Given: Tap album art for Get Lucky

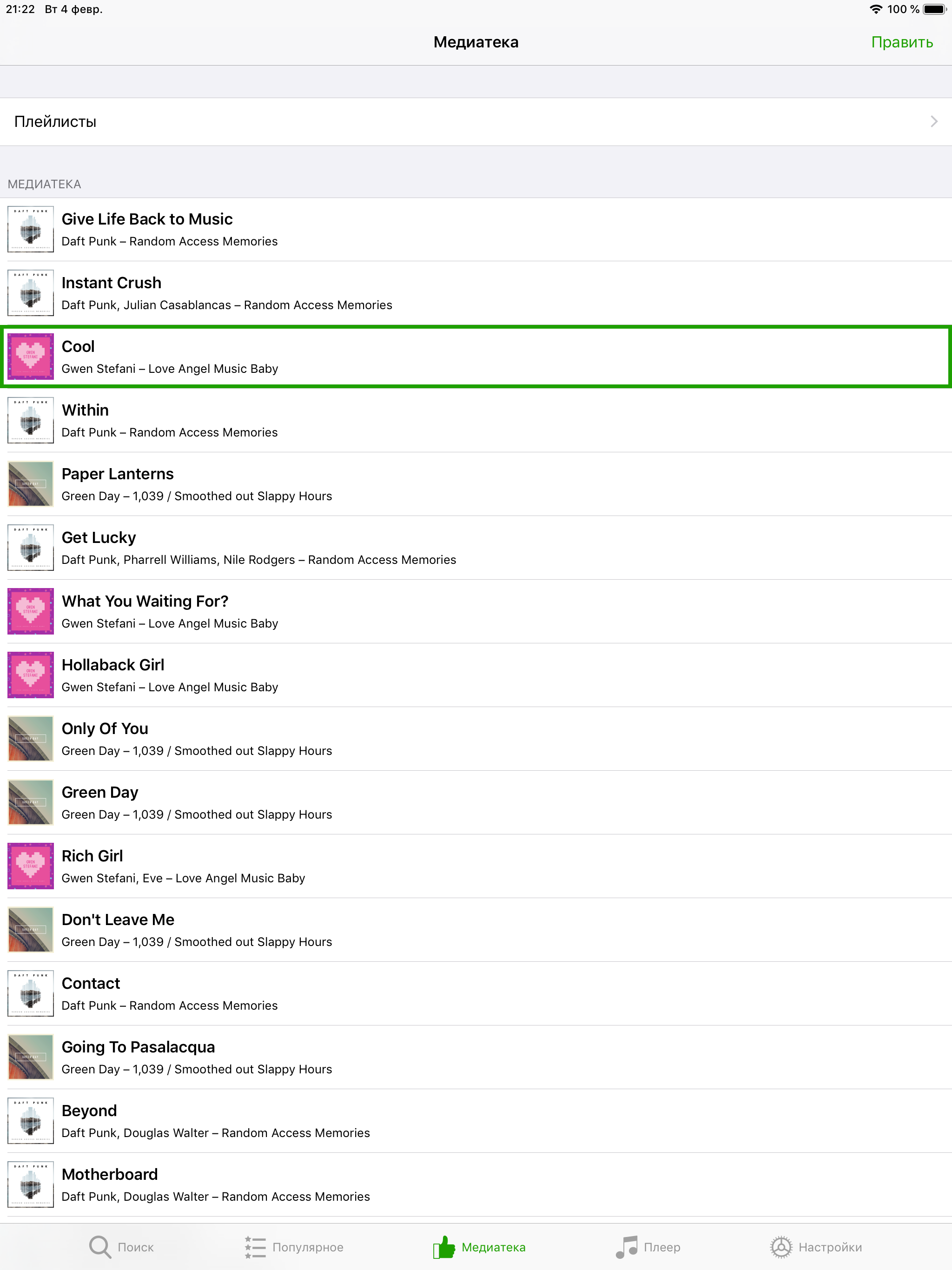Looking at the screenshot, I should click(x=30, y=548).
